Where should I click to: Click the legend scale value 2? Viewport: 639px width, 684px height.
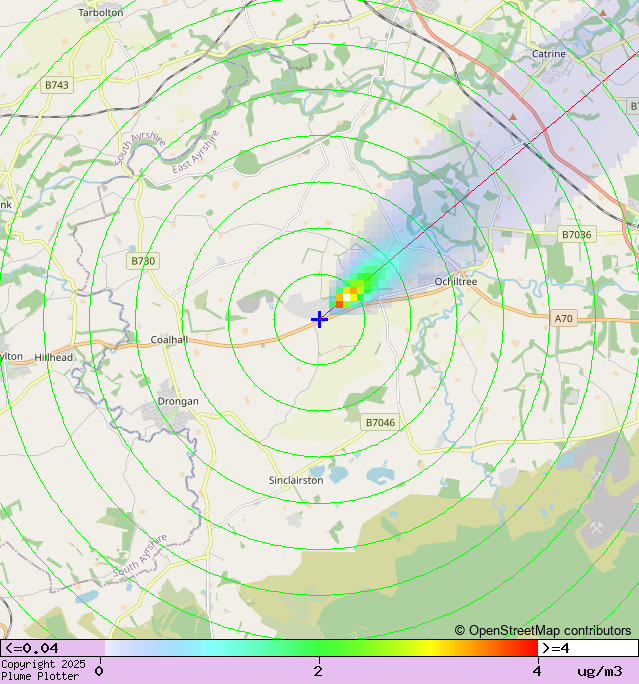[318, 671]
